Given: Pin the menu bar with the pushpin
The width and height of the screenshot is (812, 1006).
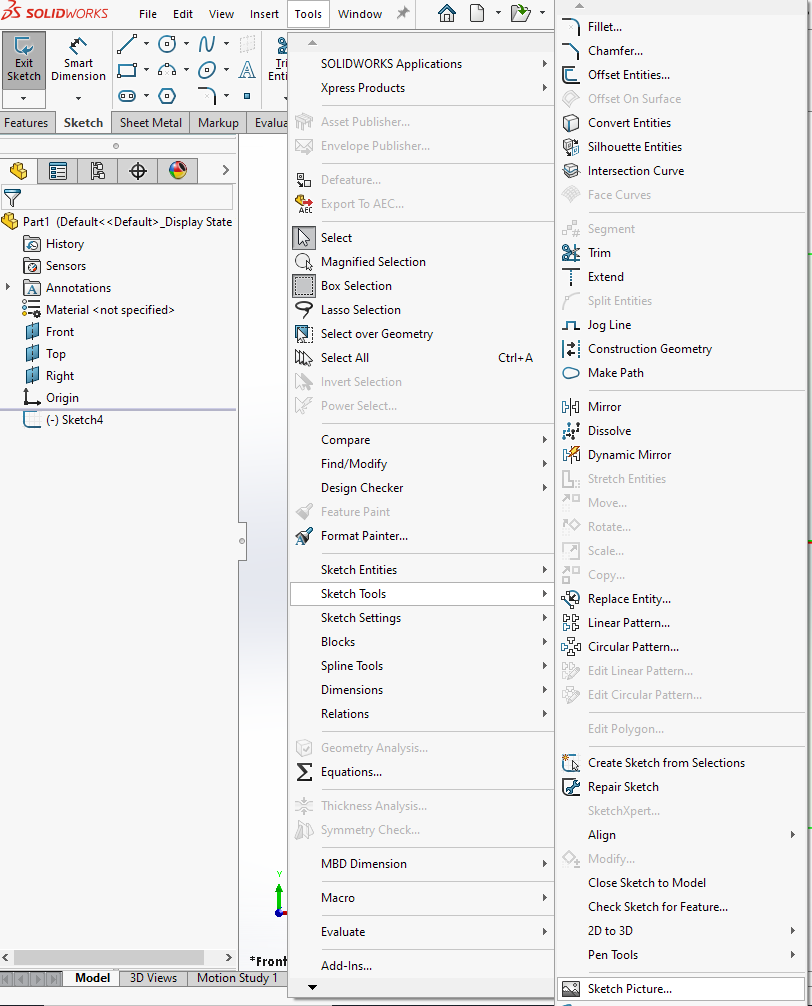Looking at the screenshot, I should click(403, 14).
